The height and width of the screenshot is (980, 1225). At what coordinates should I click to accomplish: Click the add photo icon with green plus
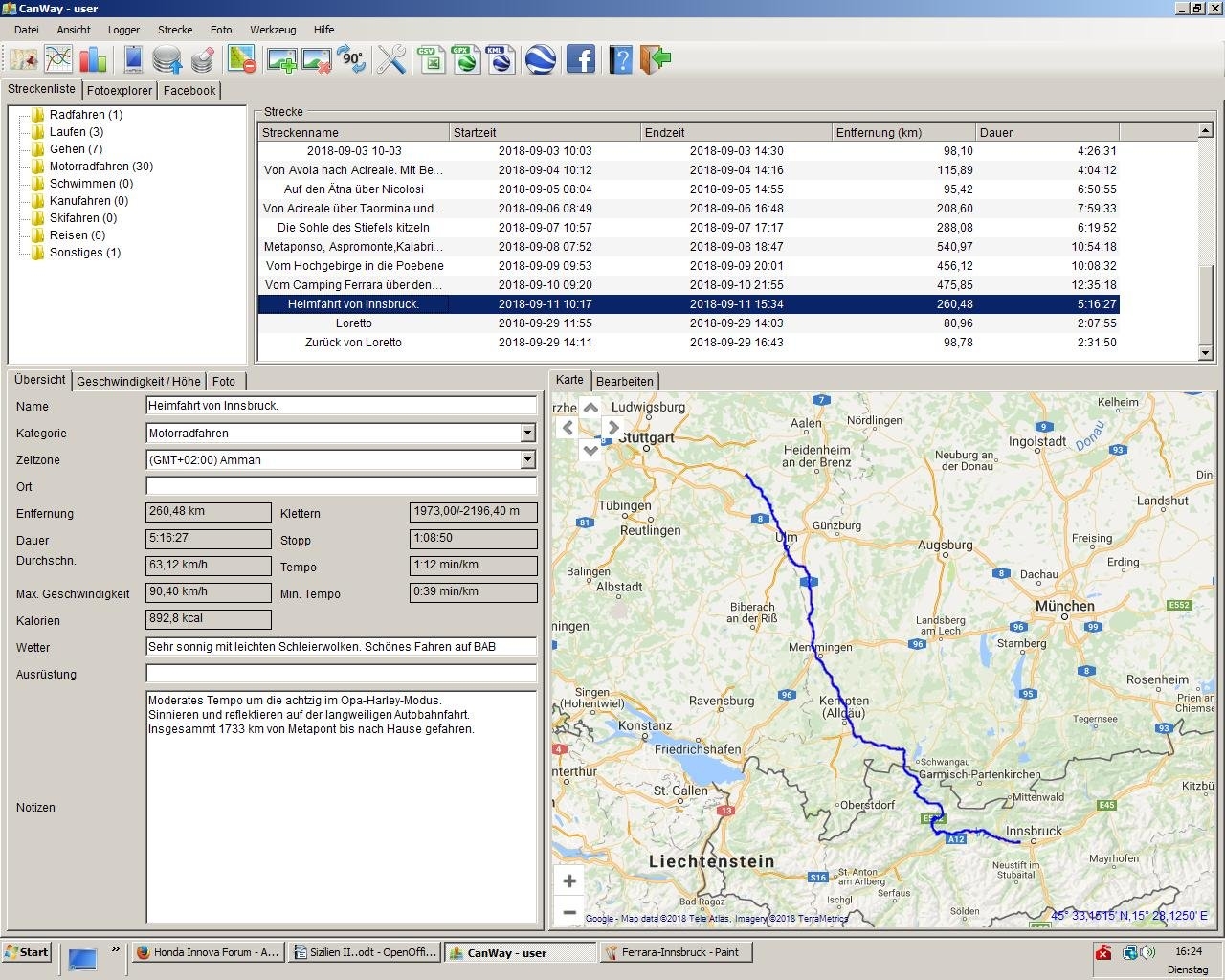(x=281, y=59)
